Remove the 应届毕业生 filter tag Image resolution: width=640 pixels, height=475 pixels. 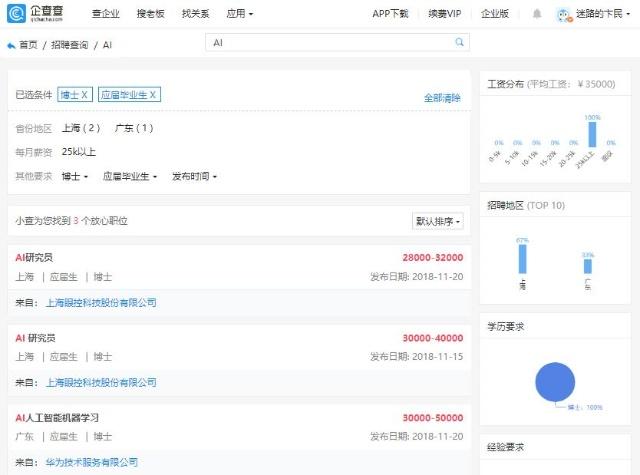(129, 95)
